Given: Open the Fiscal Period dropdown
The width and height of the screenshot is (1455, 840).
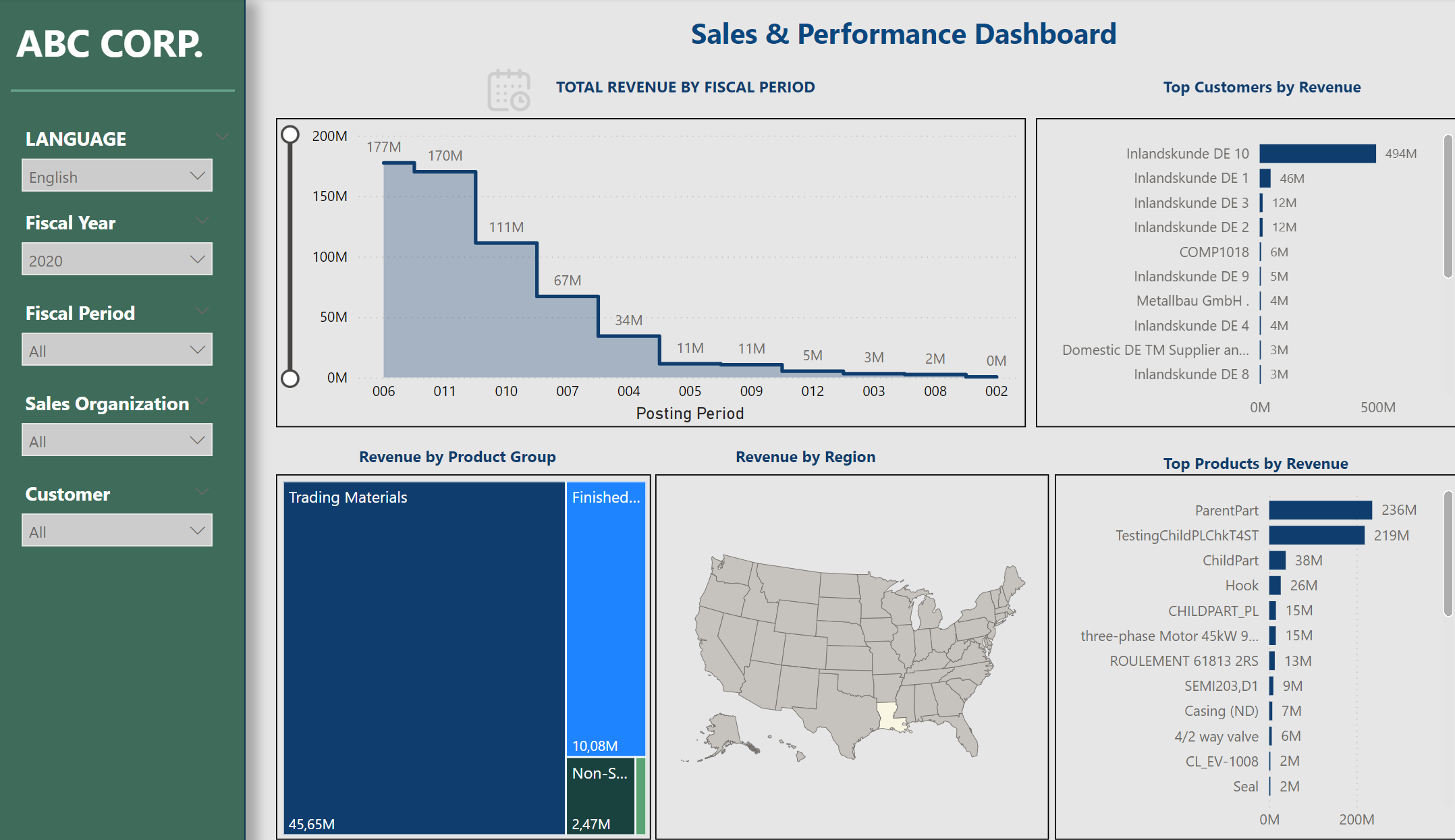Looking at the screenshot, I should [x=117, y=349].
